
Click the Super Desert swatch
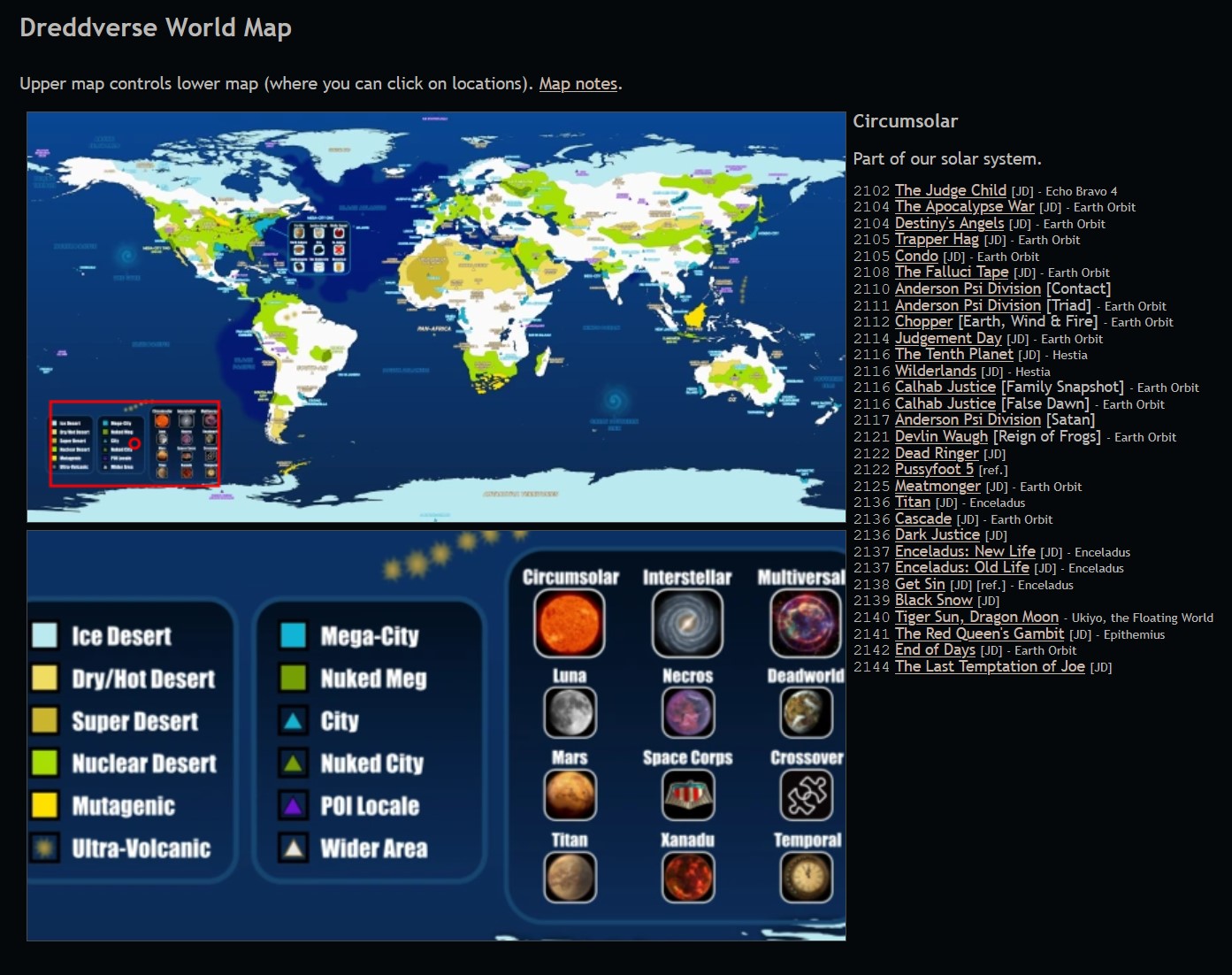44,721
